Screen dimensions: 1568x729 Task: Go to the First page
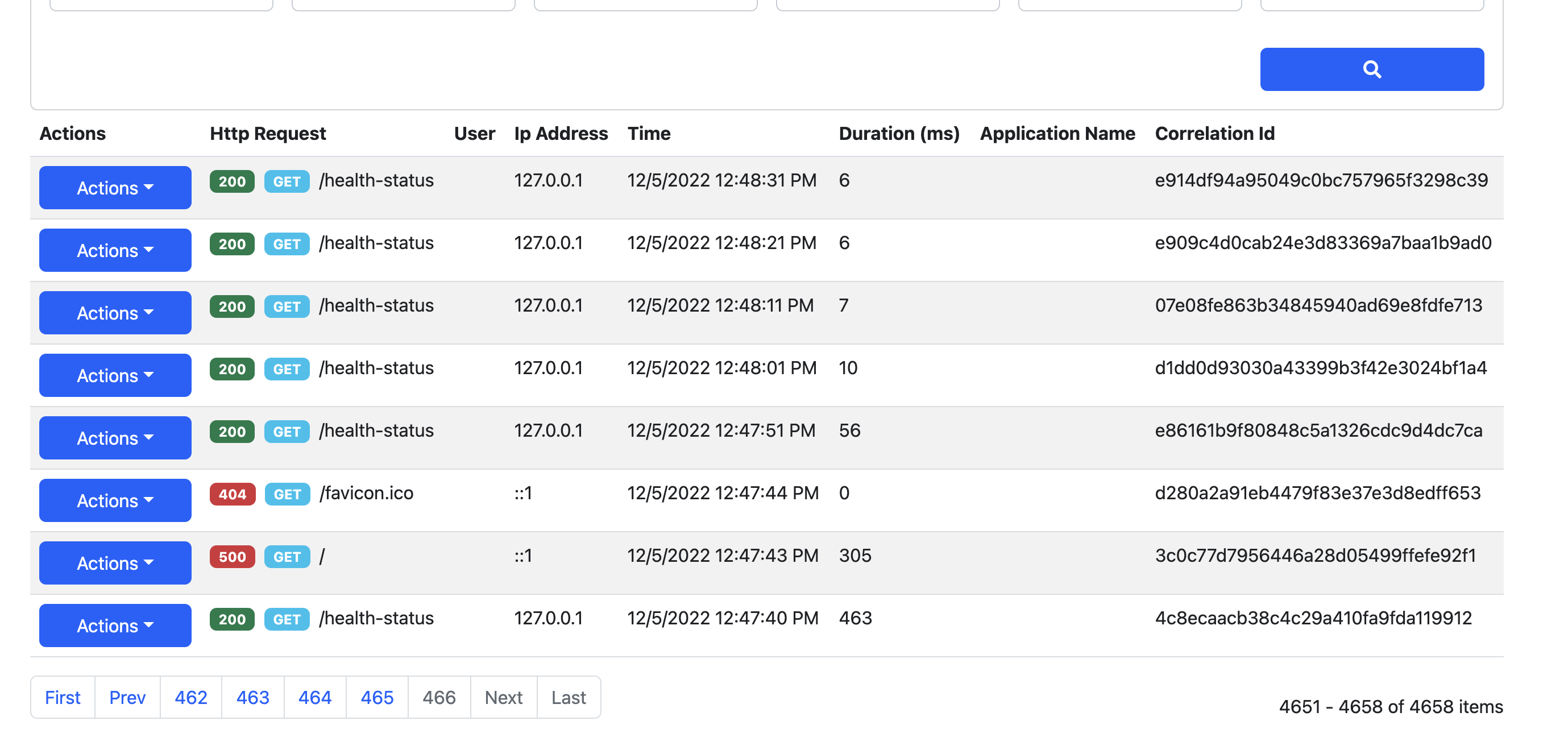click(63, 697)
